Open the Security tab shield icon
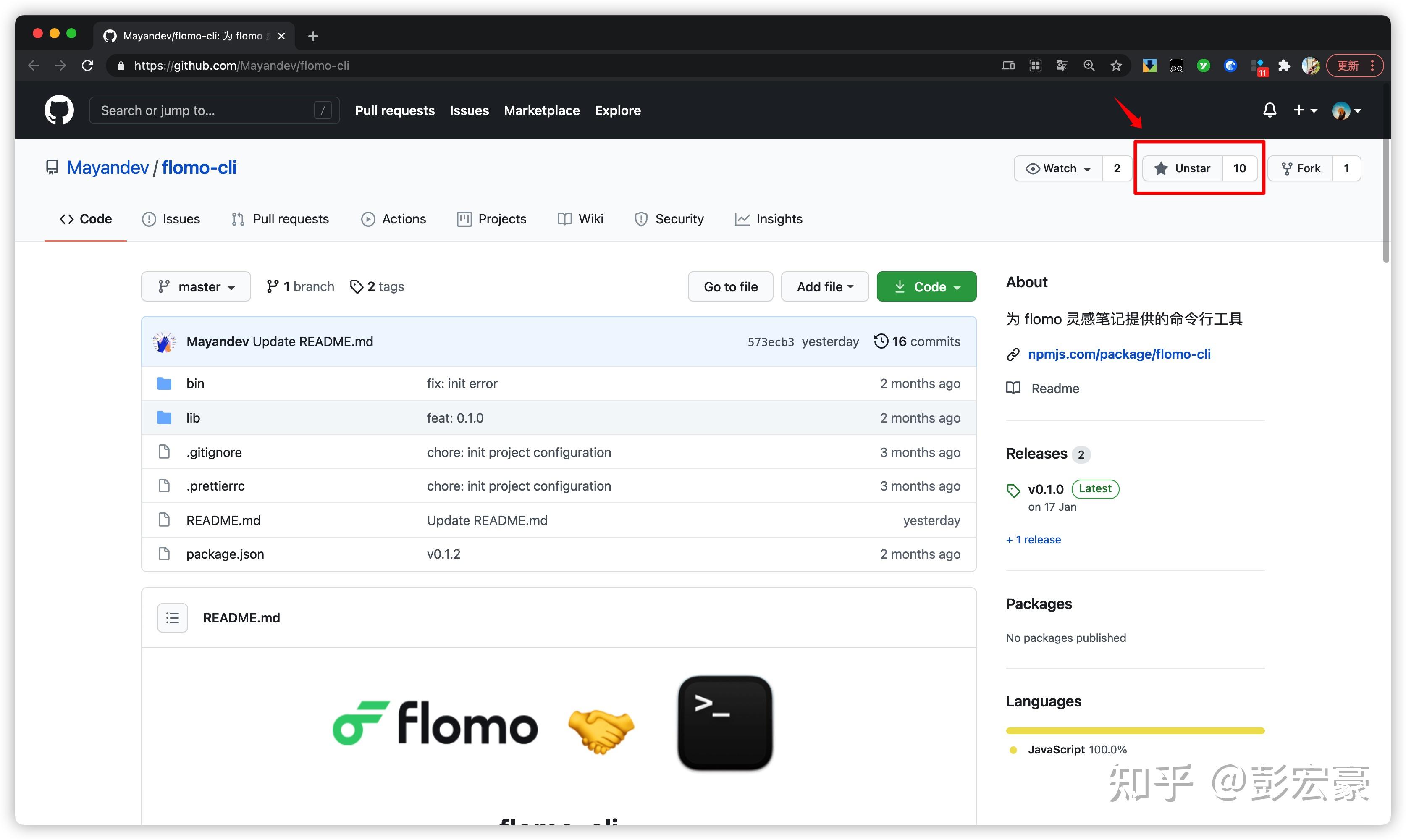Screen dimensions: 1406x840 click(x=640, y=219)
